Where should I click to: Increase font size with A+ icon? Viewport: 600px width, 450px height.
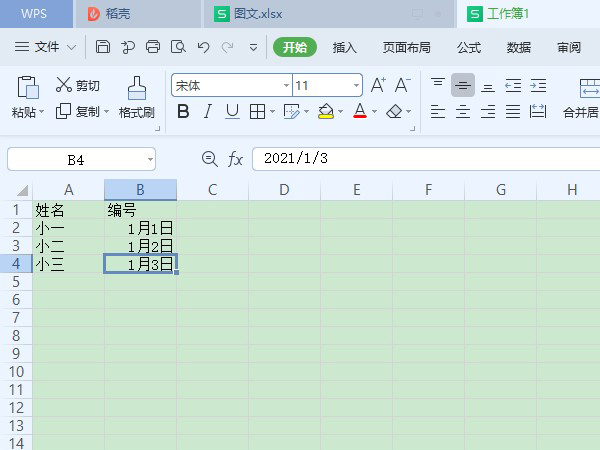pos(378,86)
